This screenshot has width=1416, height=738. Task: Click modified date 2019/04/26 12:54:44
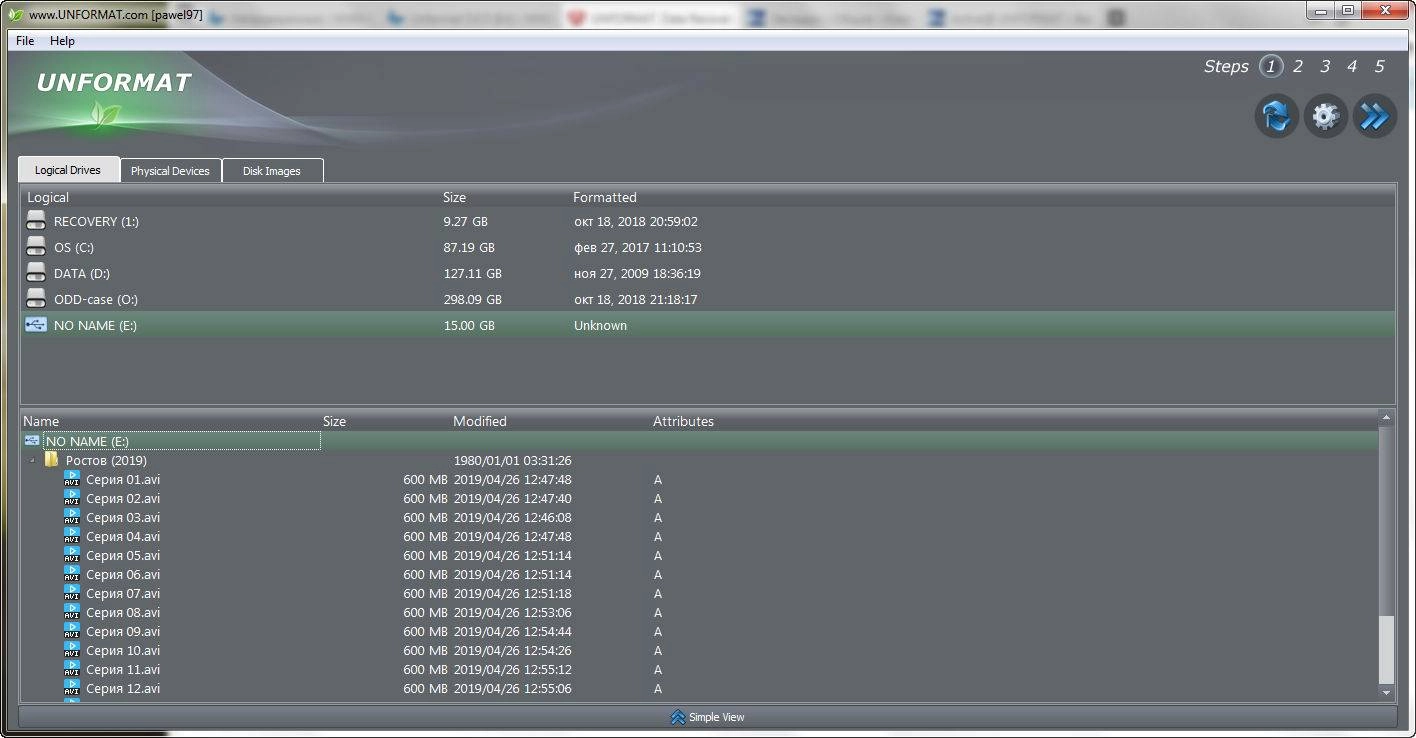(x=513, y=631)
